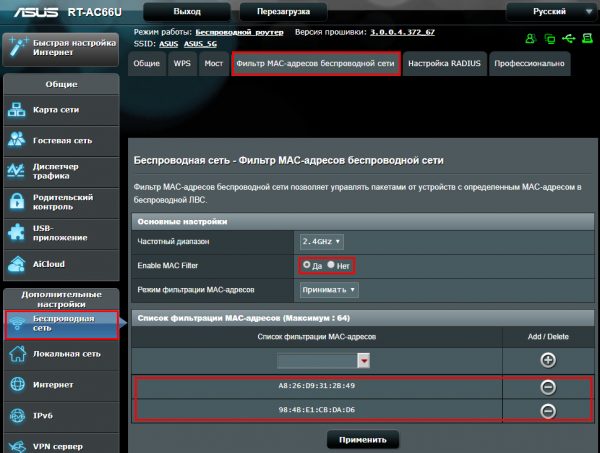Switch to the WPS tab
The height and width of the screenshot is (453, 600).
click(181, 63)
